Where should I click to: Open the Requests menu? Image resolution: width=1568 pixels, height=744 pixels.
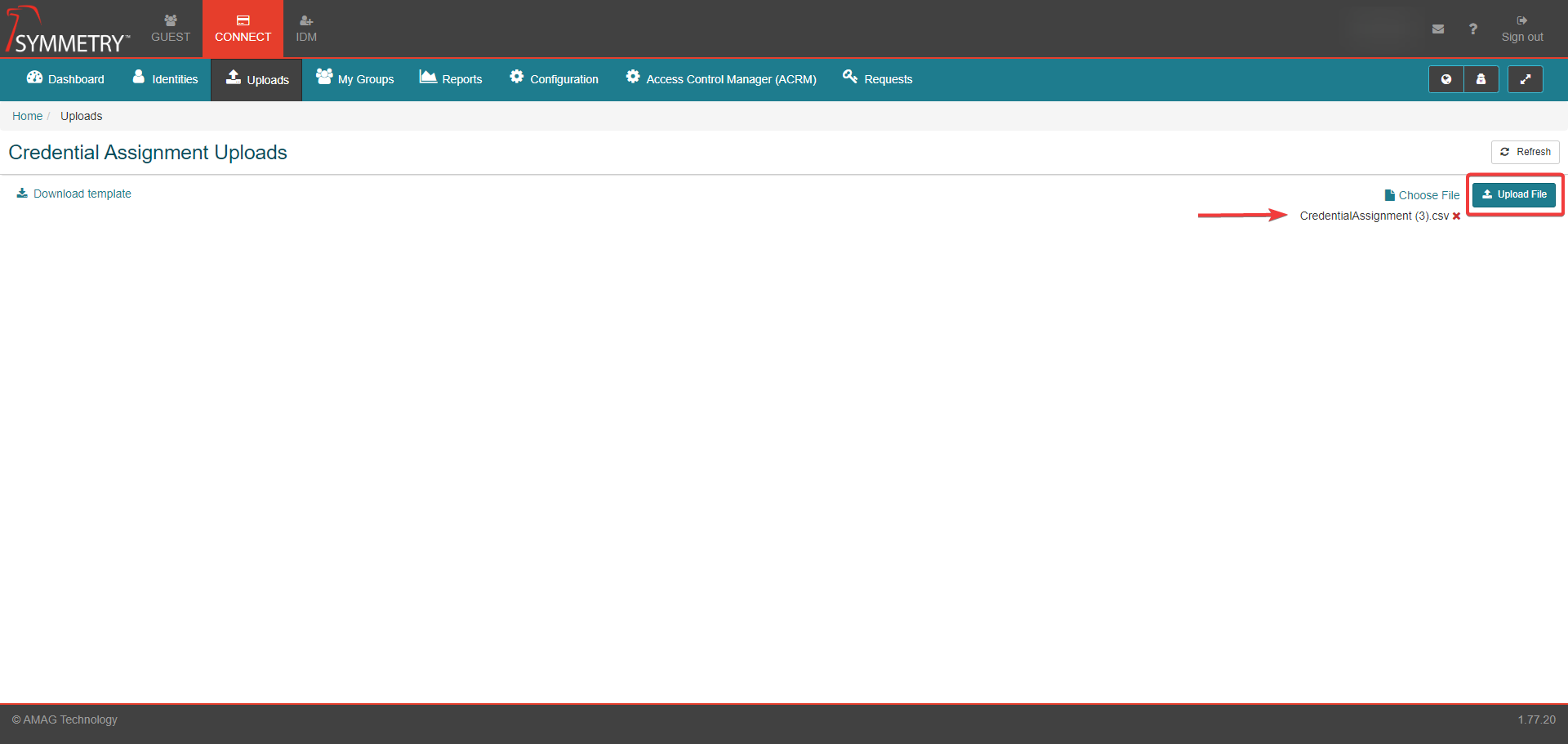877,79
